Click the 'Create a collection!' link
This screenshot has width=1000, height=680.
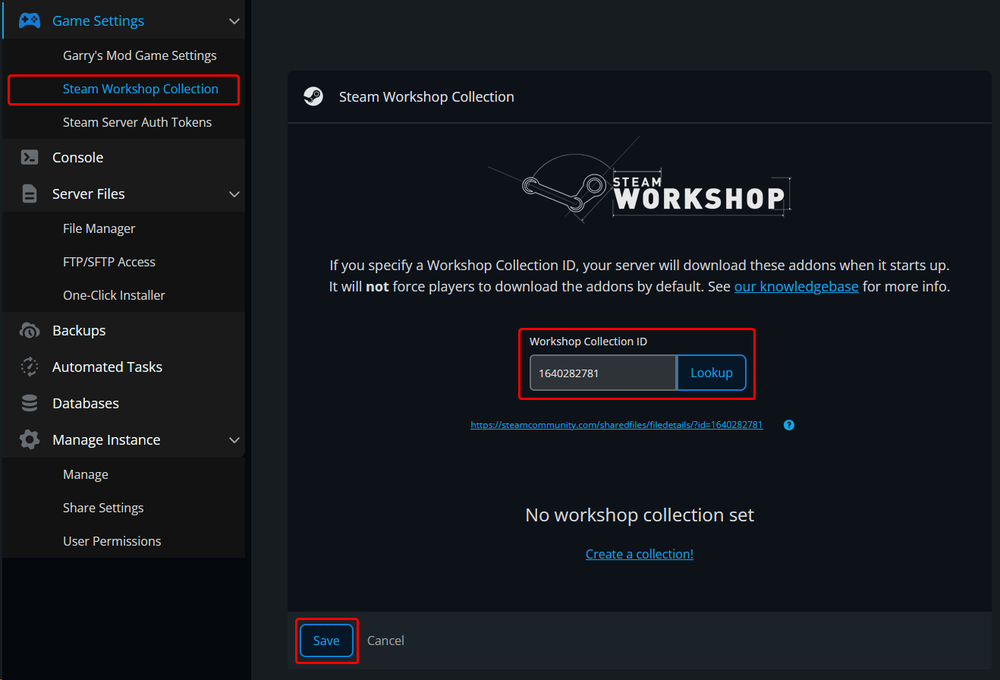click(x=639, y=554)
